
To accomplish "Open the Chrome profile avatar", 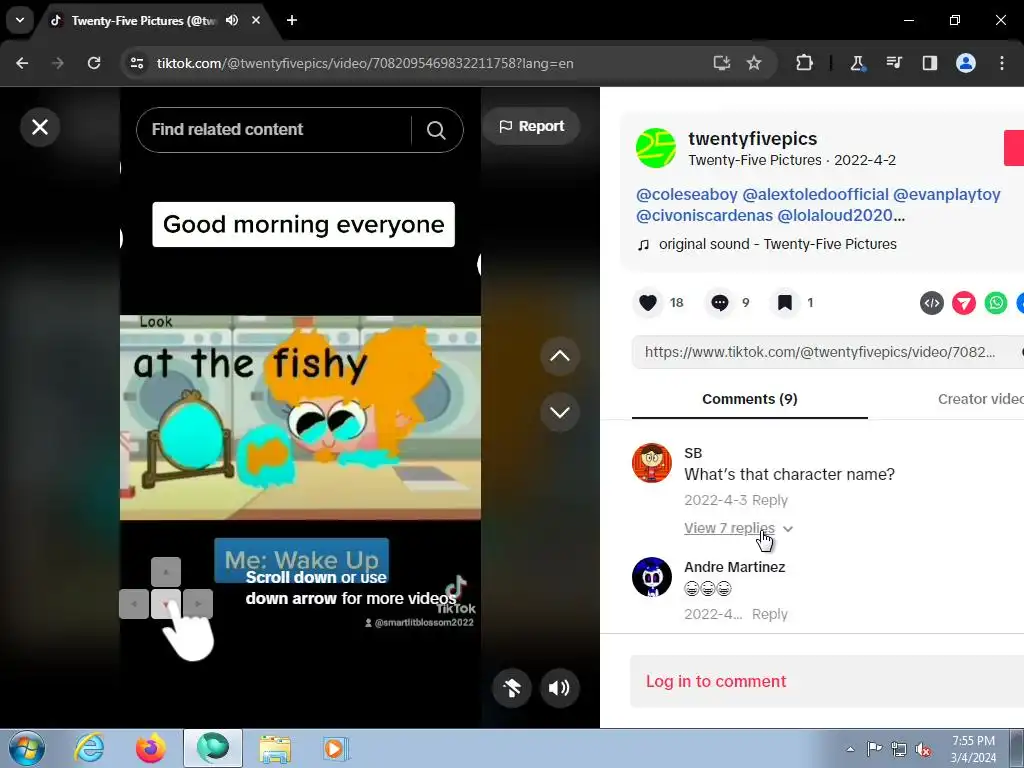I will pos(966,63).
